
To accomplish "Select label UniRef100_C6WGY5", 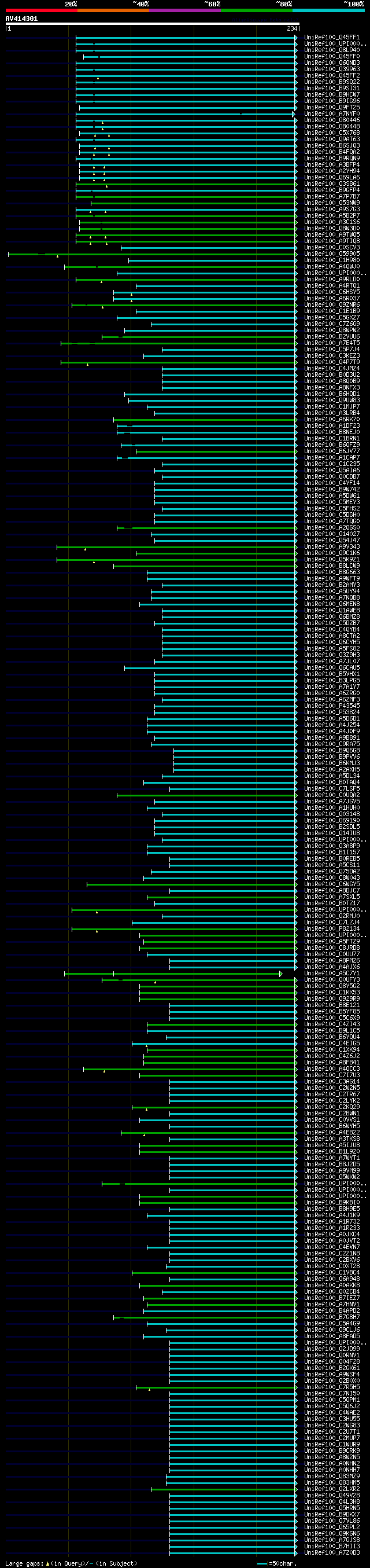I will click(x=332, y=884).
